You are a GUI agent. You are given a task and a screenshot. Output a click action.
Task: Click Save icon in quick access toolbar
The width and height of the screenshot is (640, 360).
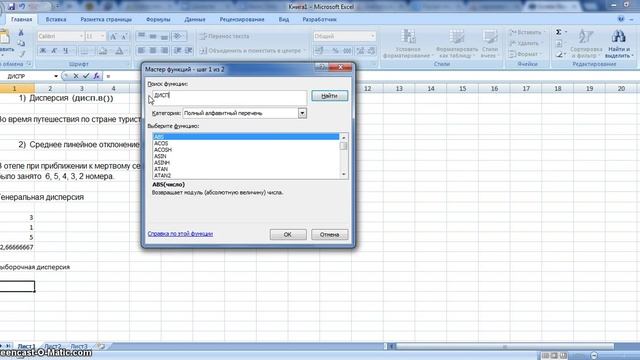pyautogui.click(x=11, y=7)
